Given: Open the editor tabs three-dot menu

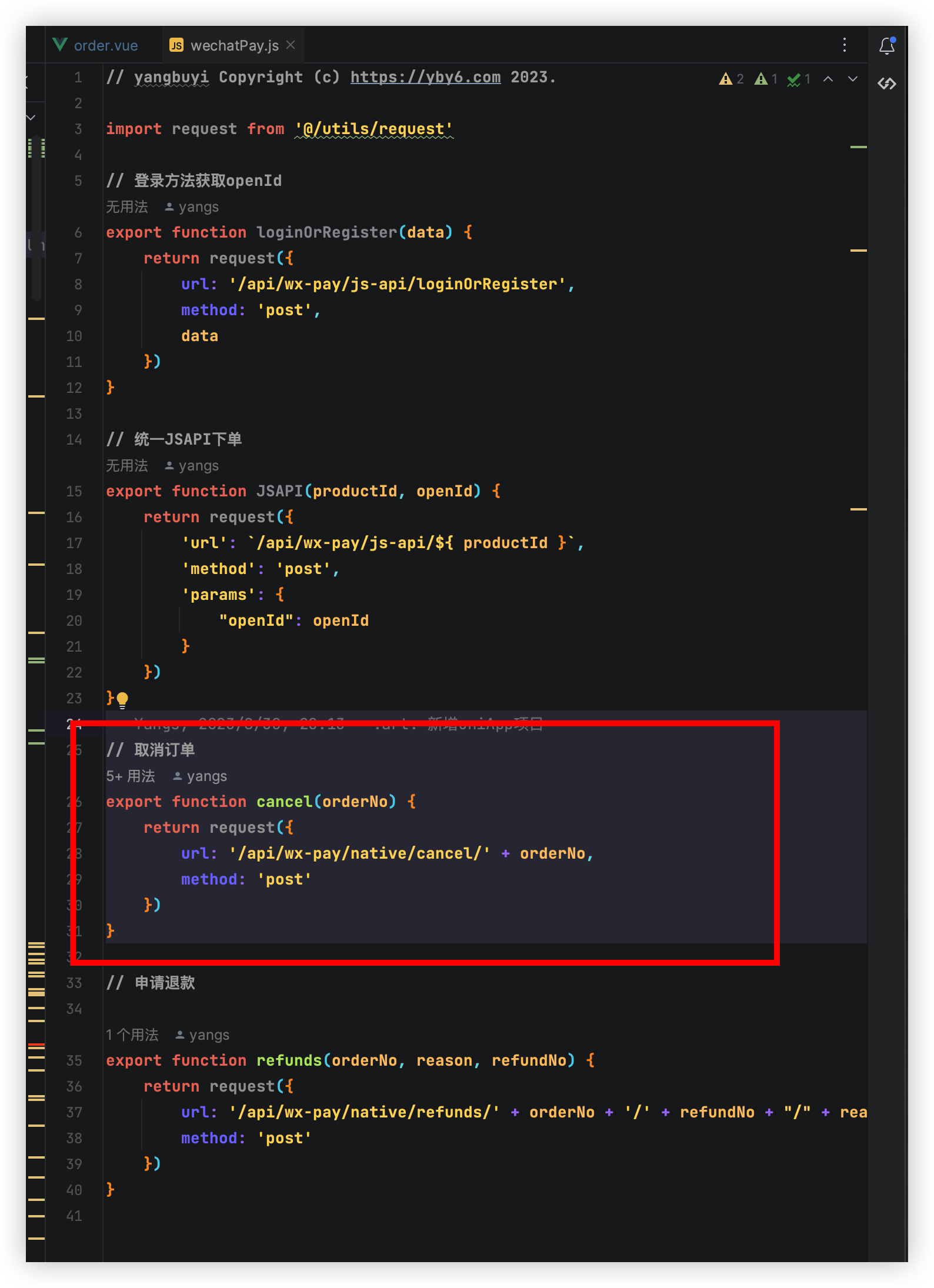Looking at the screenshot, I should 844,45.
